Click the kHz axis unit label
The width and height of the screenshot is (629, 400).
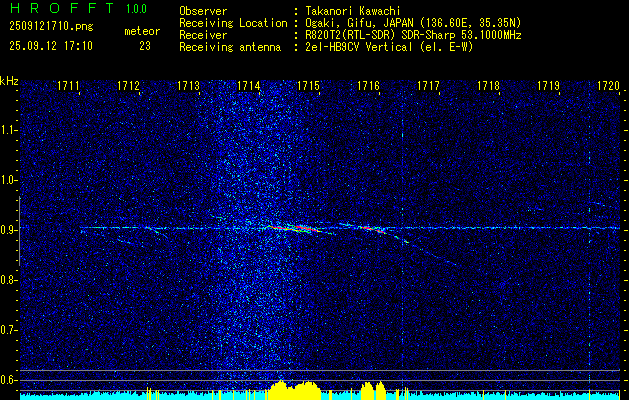click(x=9, y=81)
